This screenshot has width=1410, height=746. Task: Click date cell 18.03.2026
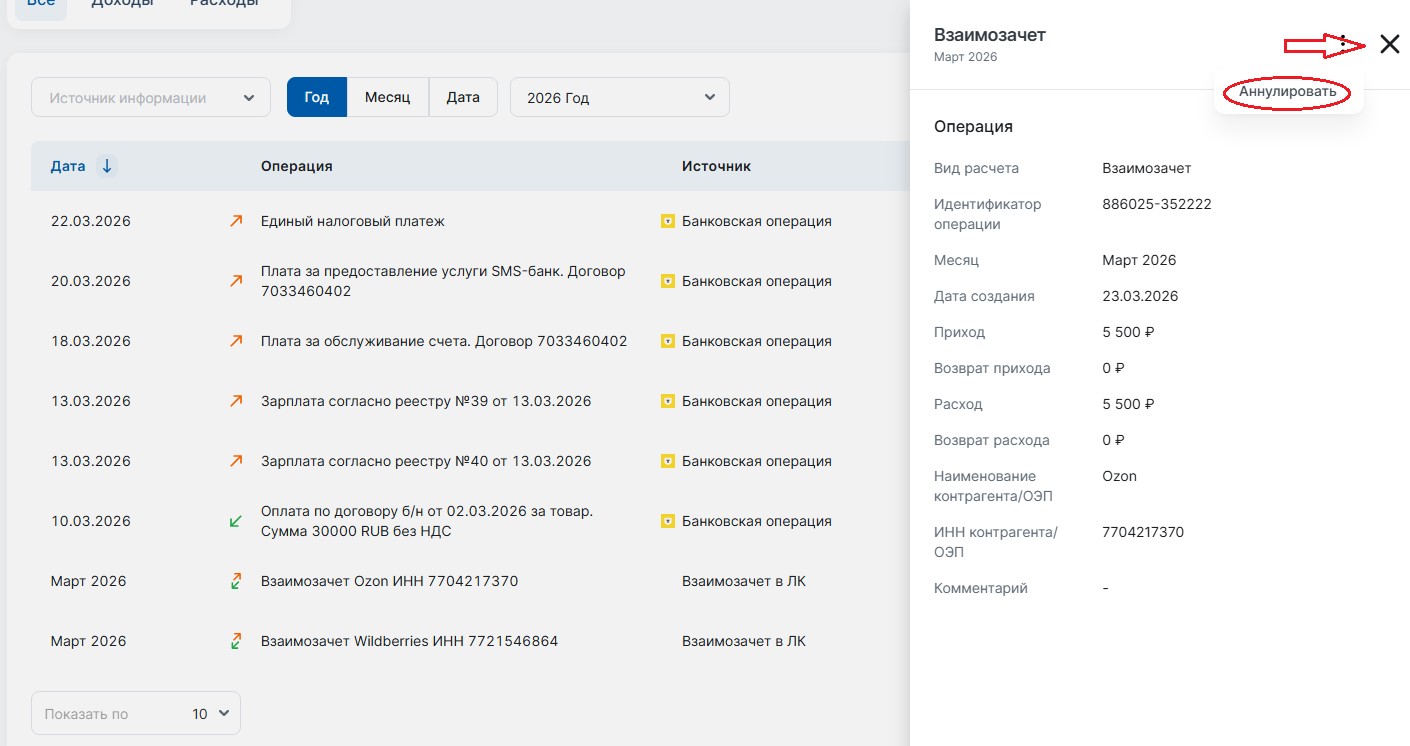click(91, 341)
